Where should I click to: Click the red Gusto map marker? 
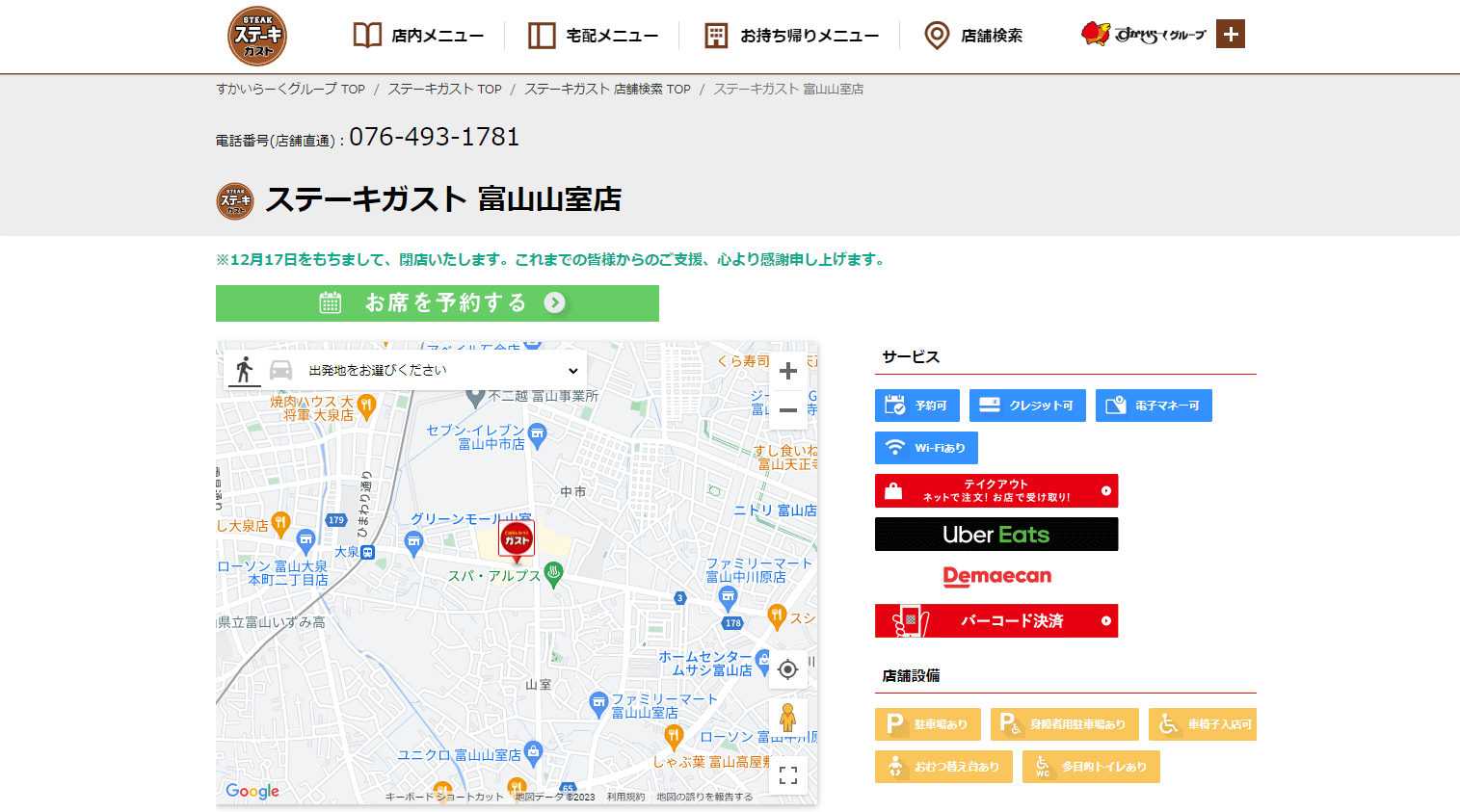(517, 540)
